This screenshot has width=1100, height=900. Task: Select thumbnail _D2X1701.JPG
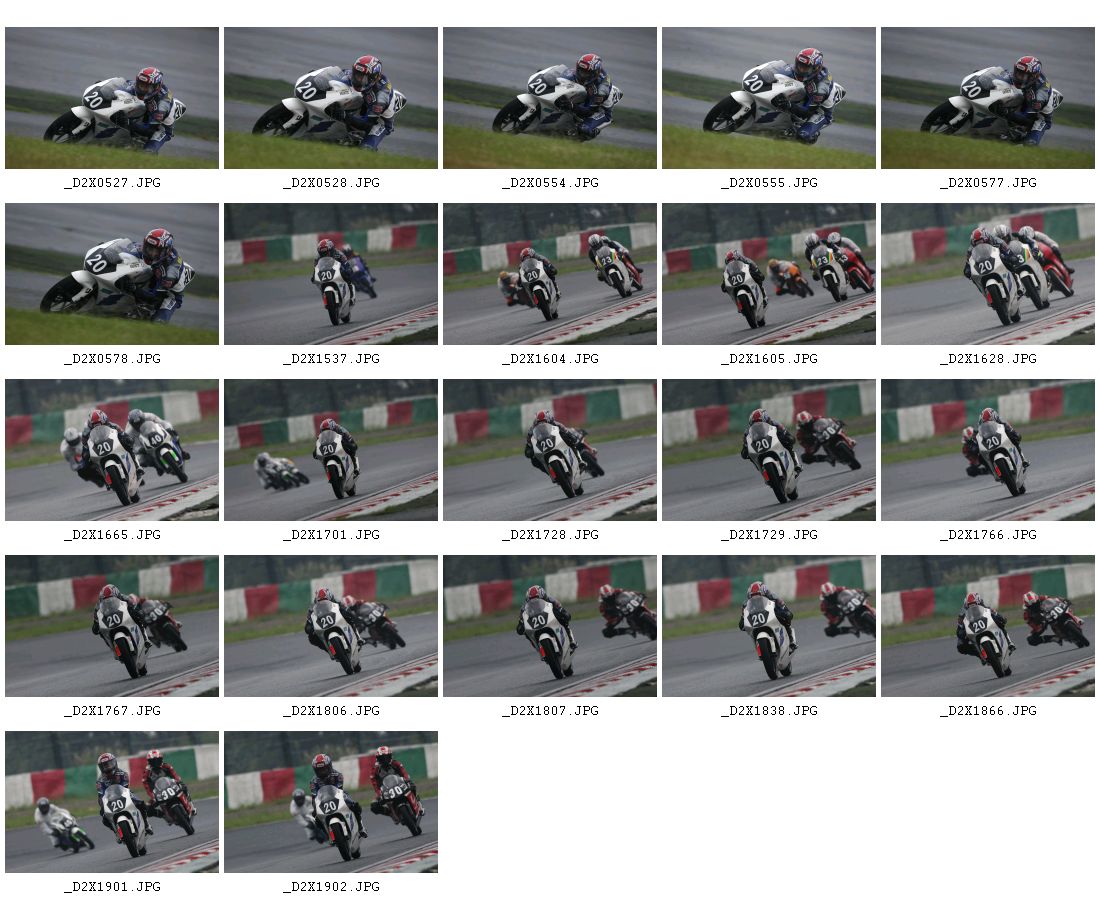point(330,450)
